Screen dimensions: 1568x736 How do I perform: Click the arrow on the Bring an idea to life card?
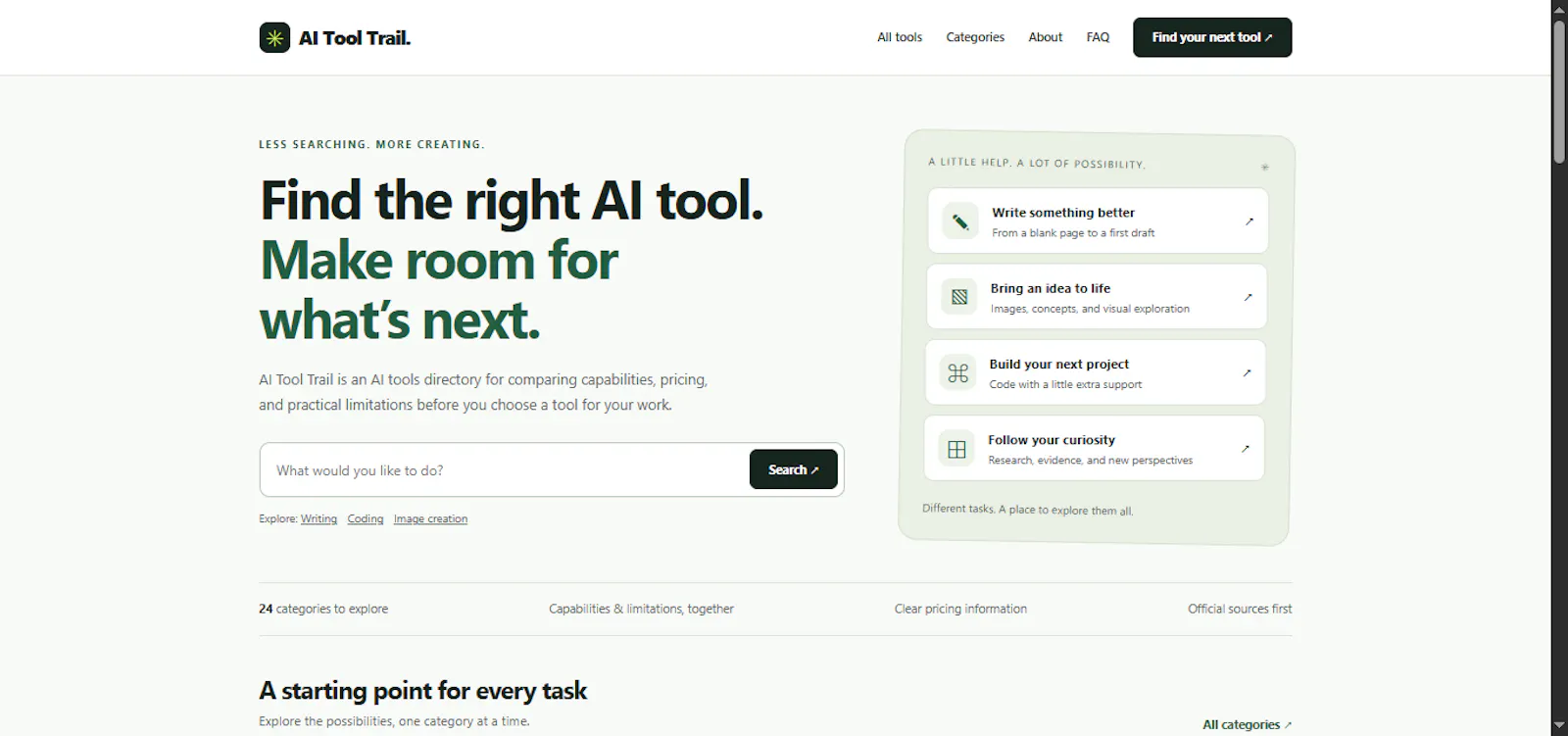pos(1249,297)
